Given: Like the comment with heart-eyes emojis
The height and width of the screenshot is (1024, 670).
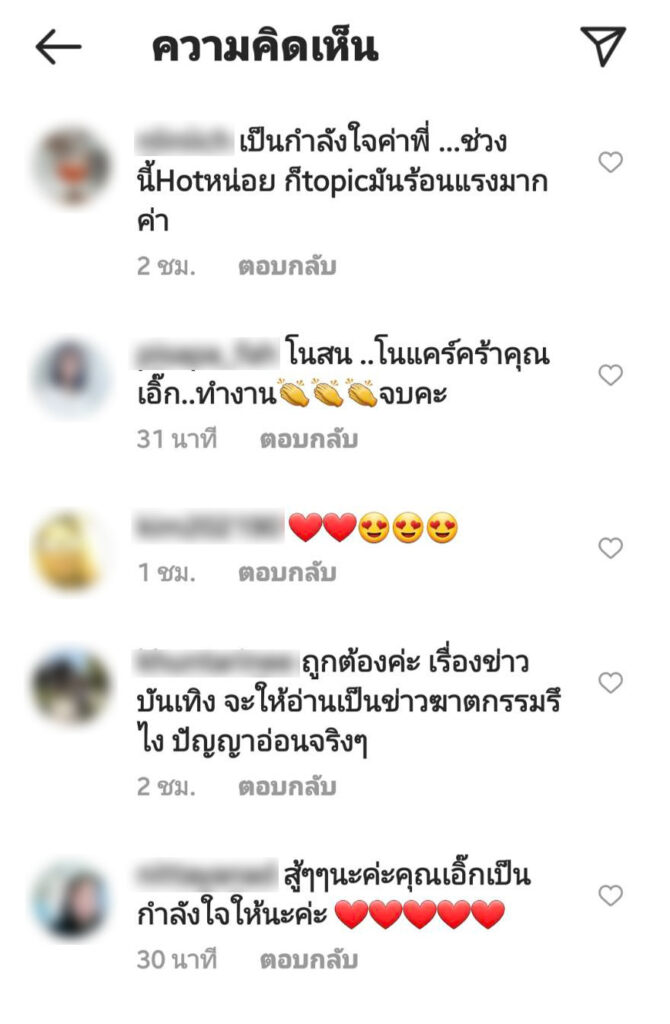Looking at the screenshot, I should tap(611, 548).
